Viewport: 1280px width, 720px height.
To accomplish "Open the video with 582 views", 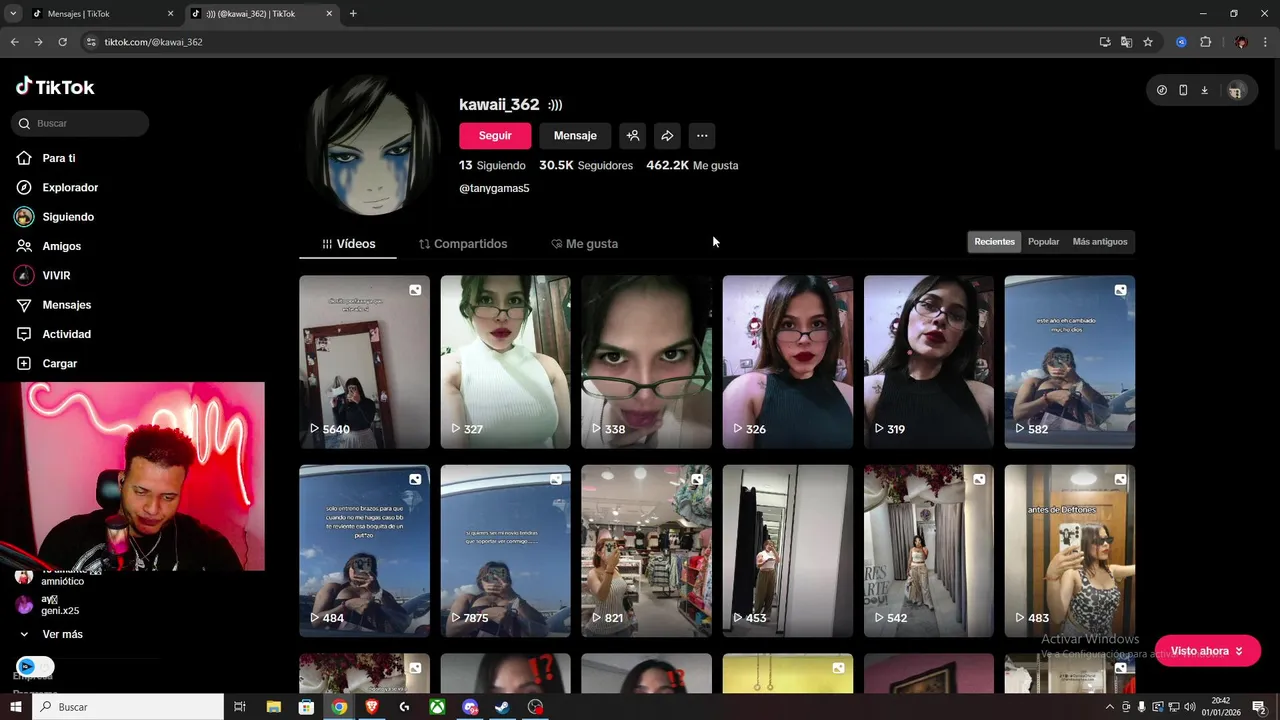I will click(x=1070, y=362).
